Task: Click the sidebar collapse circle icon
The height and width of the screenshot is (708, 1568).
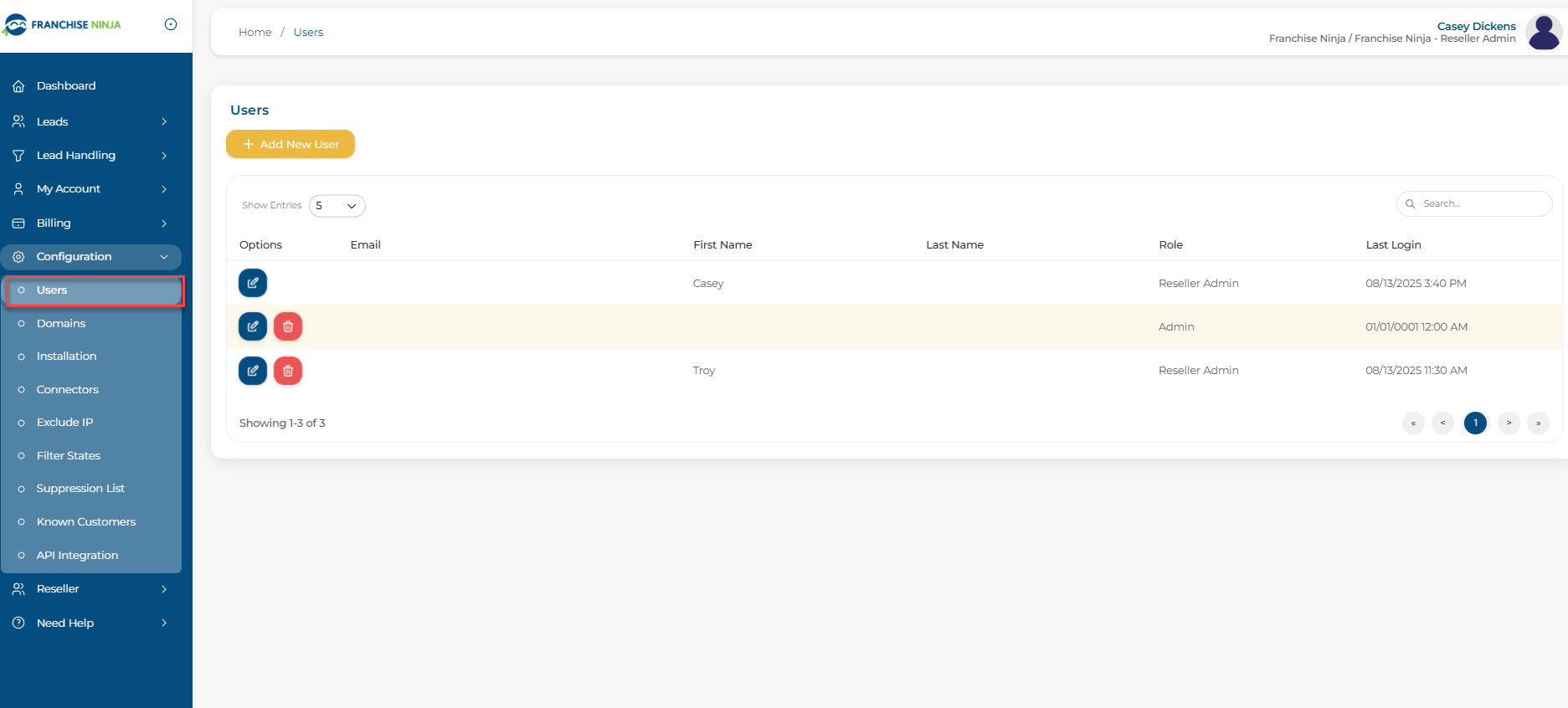Action: 171,24
